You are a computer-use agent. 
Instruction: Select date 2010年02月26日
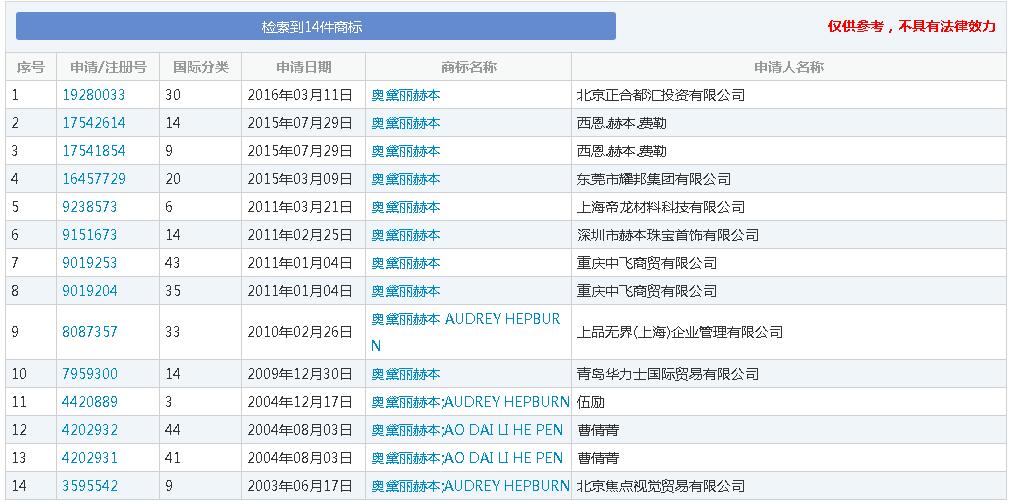(x=300, y=333)
